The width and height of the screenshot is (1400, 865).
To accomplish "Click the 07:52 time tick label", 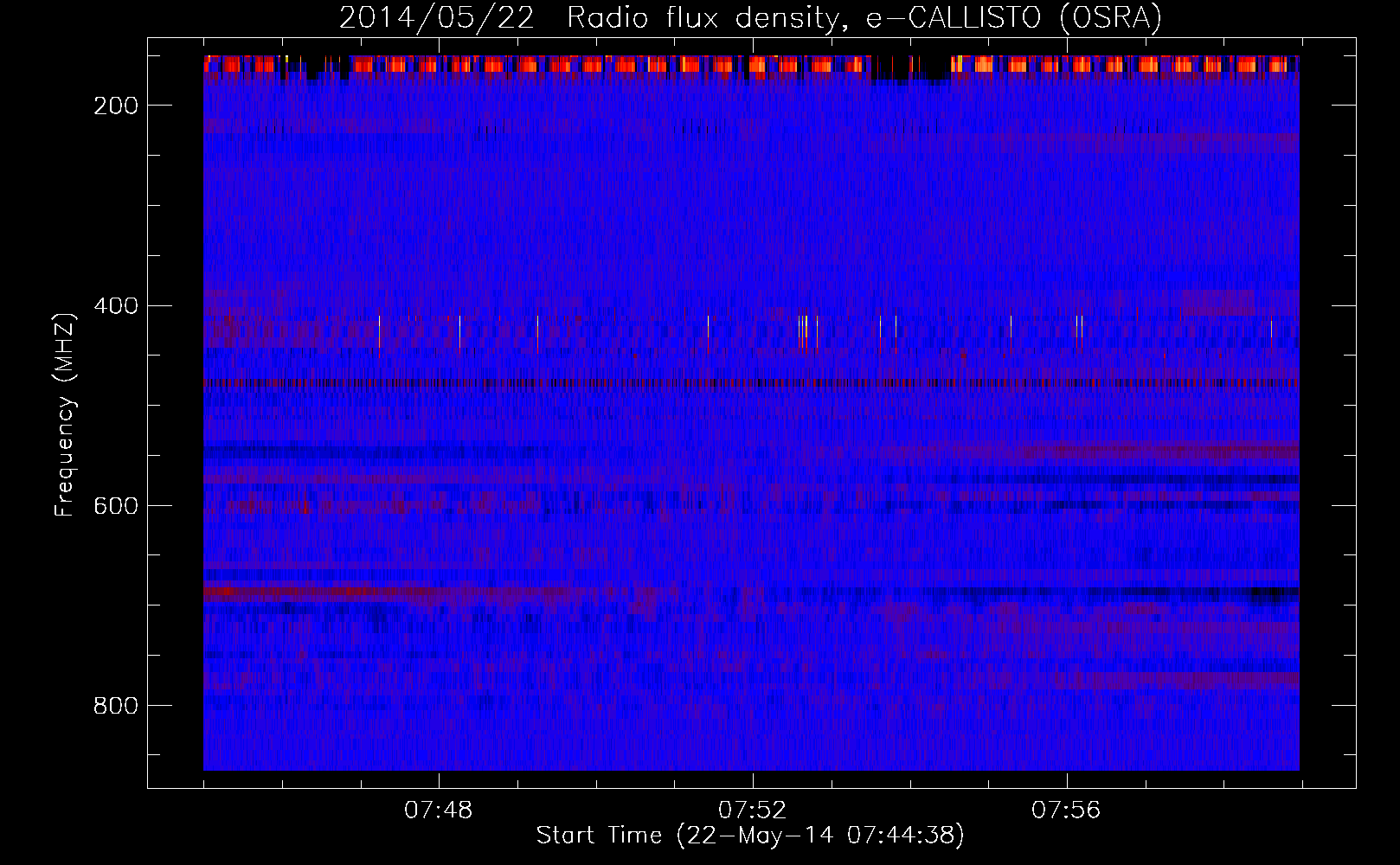I will point(753,810).
